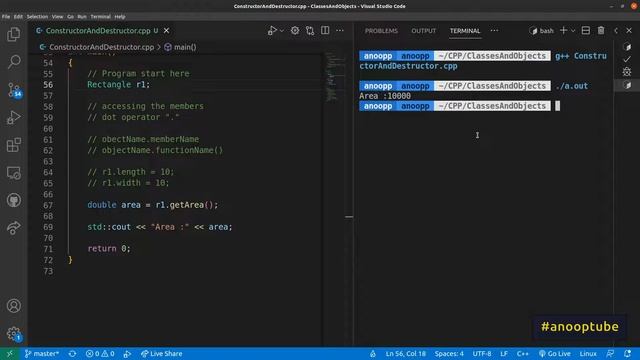Change indentation via Spaces: 4
Screen dimensions: 640x360
click(449, 354)
